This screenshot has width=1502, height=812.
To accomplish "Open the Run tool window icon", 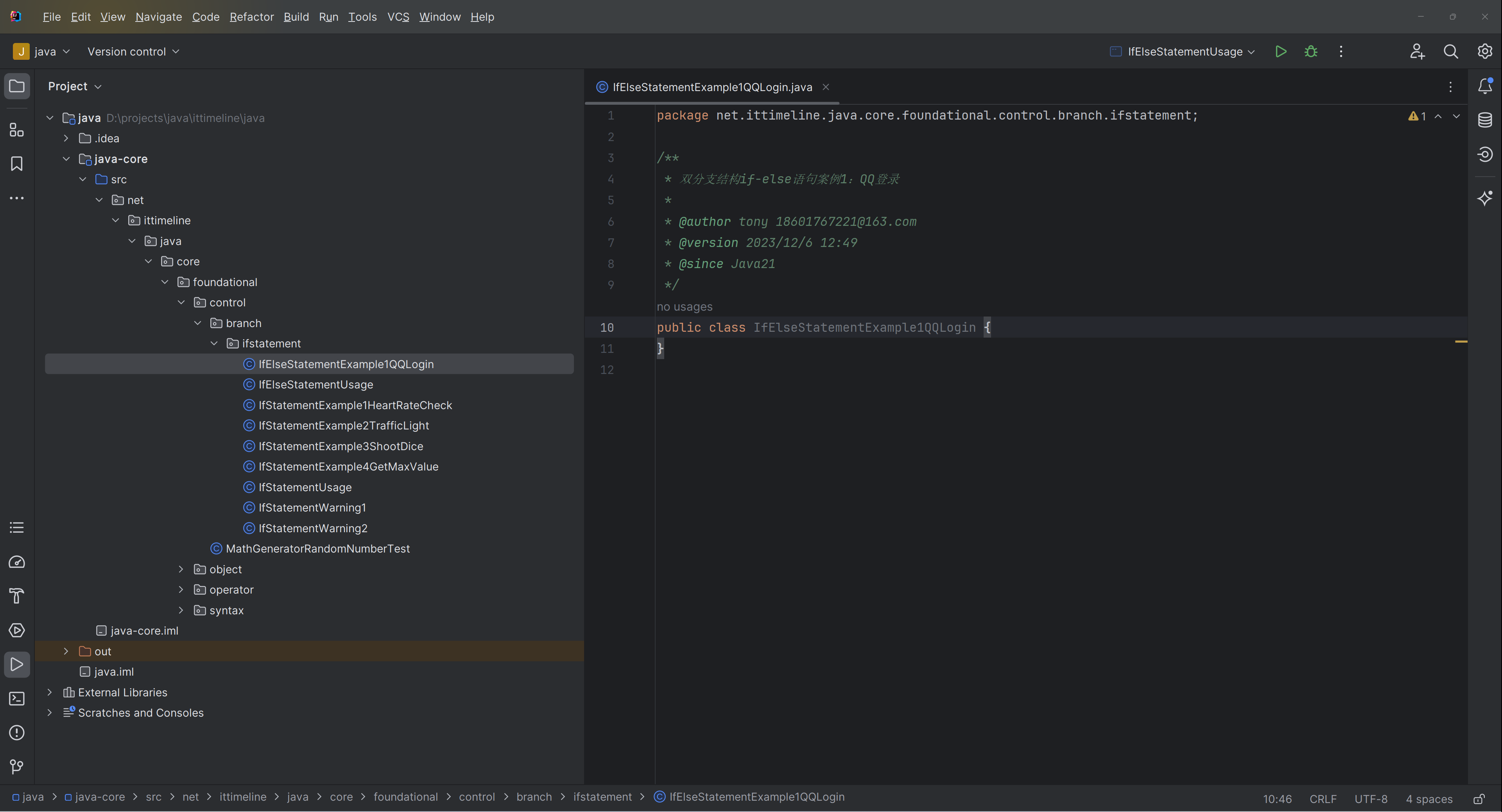I will coord(17,665).
